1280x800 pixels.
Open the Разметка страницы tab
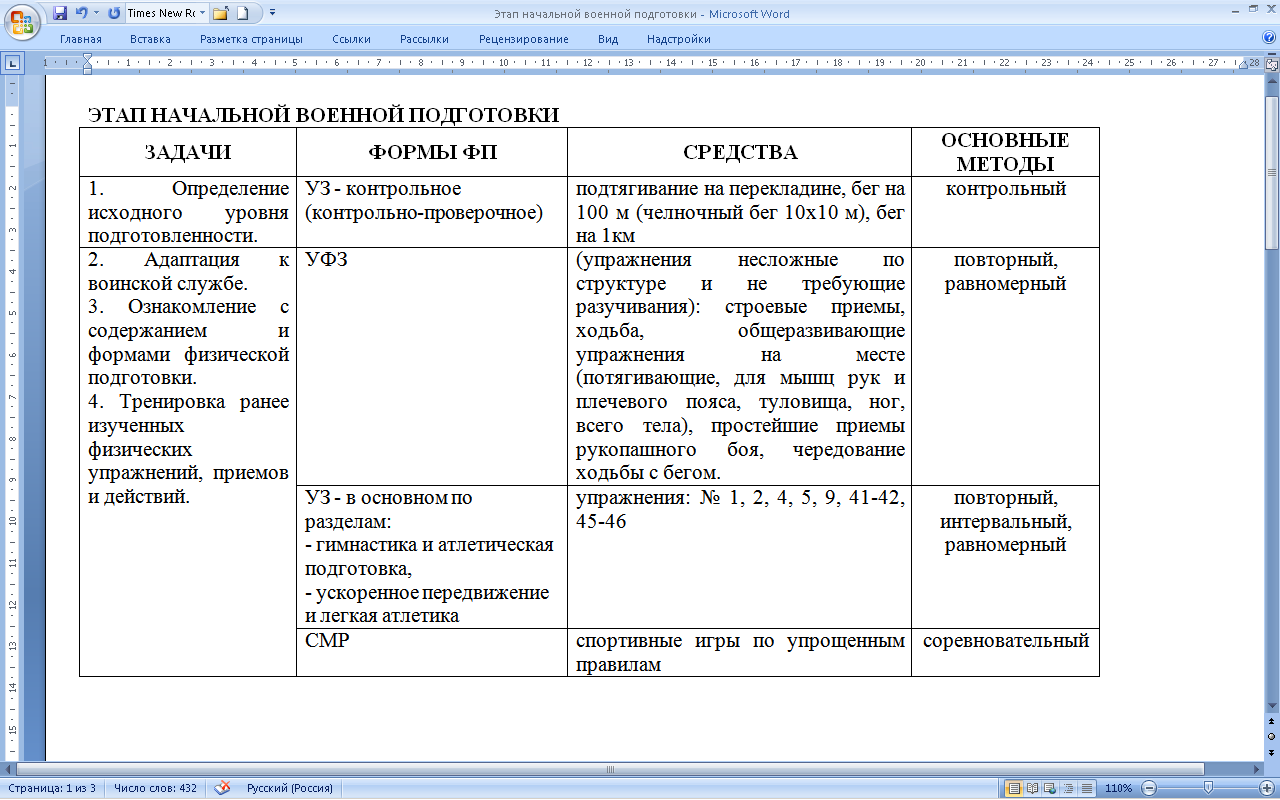[x=251, y=39]
